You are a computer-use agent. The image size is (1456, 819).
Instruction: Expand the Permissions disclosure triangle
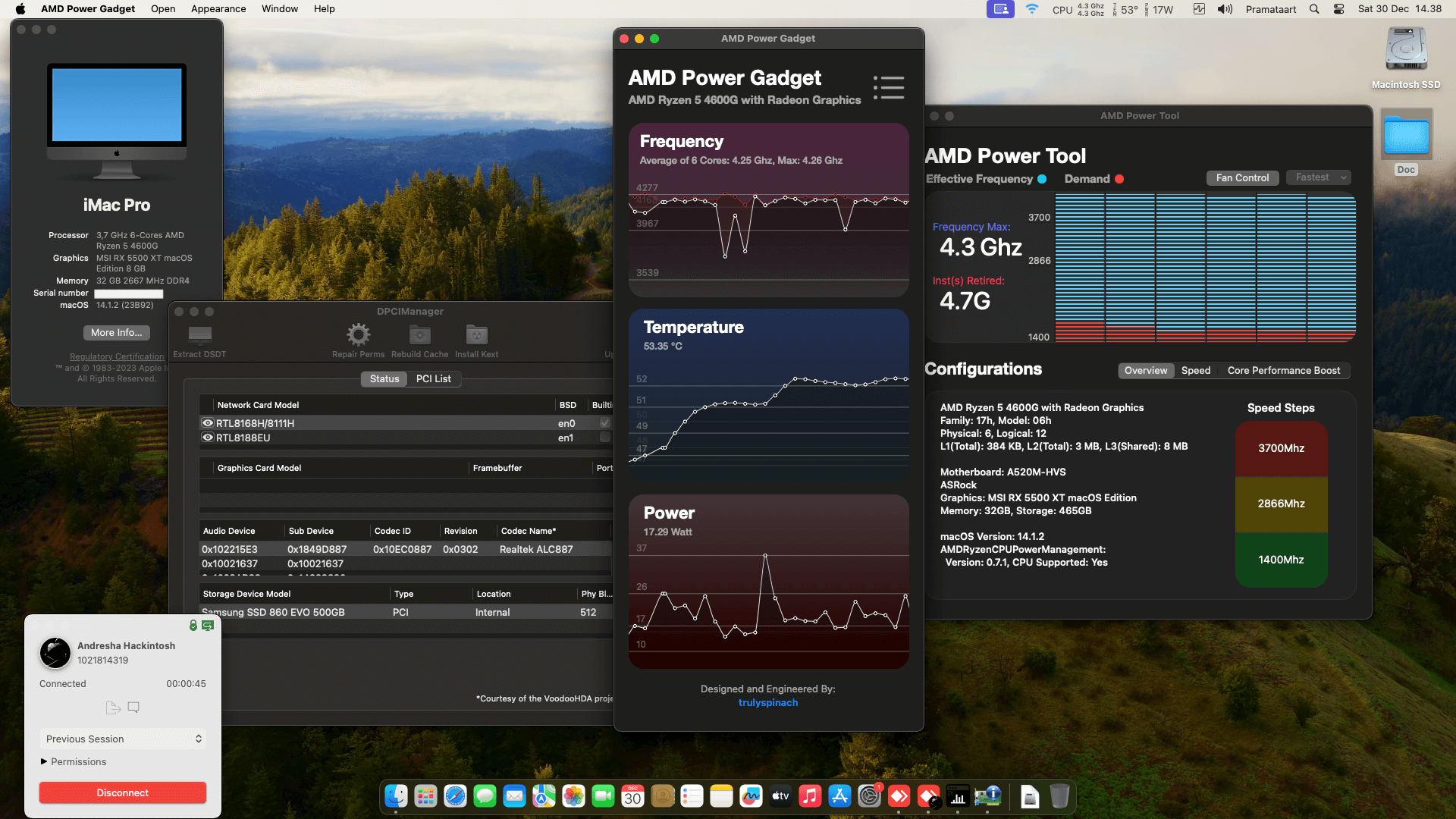click(43, 761)
